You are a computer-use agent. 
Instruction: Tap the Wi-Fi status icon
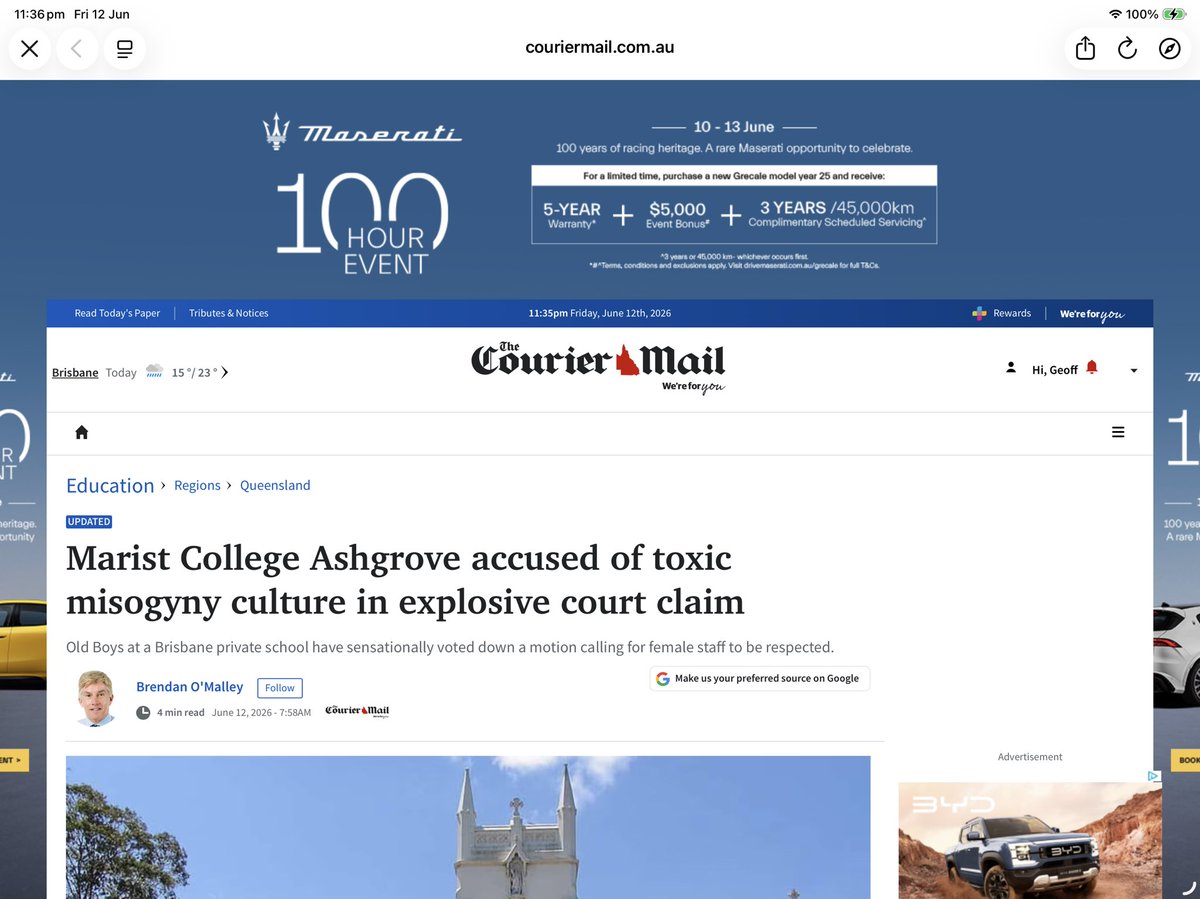(1116, 14)
